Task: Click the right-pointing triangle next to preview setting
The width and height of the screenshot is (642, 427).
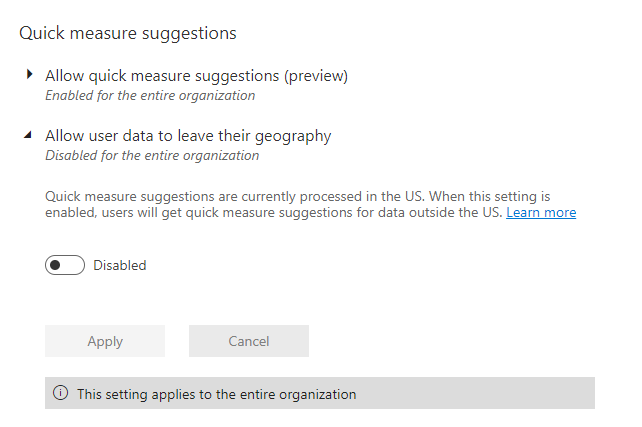Action: click(29, 75)
